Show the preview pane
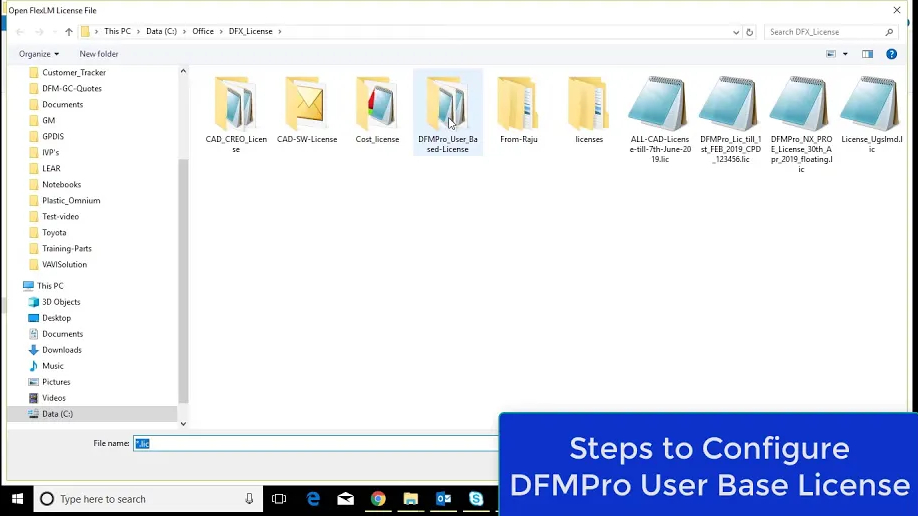This screenshot has height=516, width=918. coord(867,54)
